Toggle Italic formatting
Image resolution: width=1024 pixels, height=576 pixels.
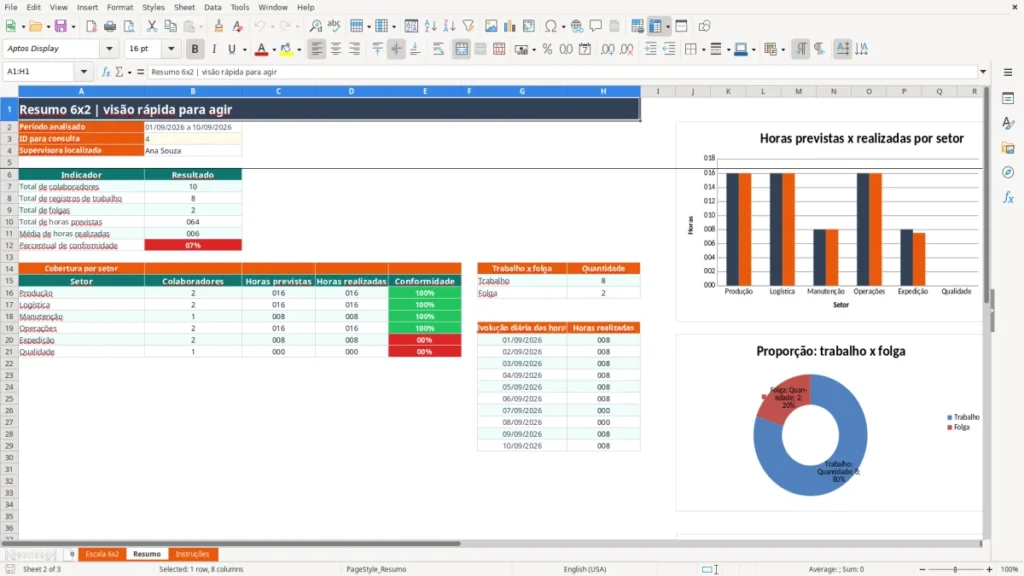tap(214, 49)
